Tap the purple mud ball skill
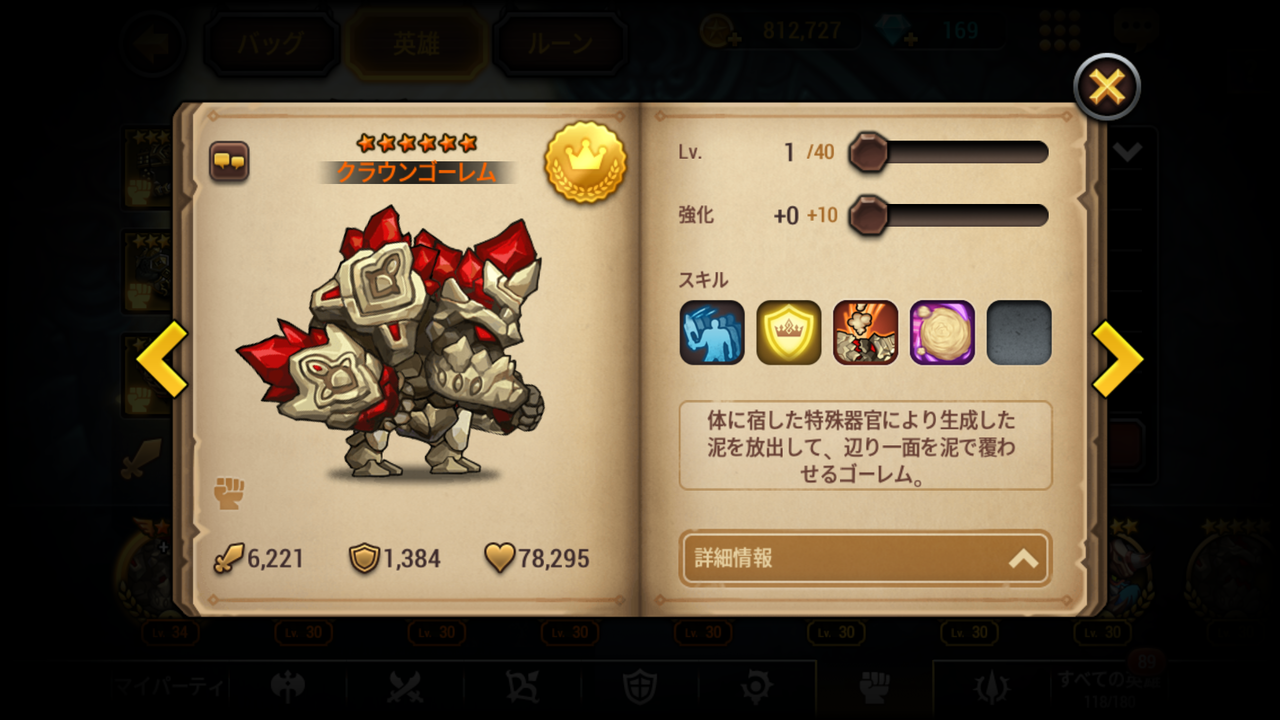The height and width of the screenshot is (720, 1280). point(942,332)
